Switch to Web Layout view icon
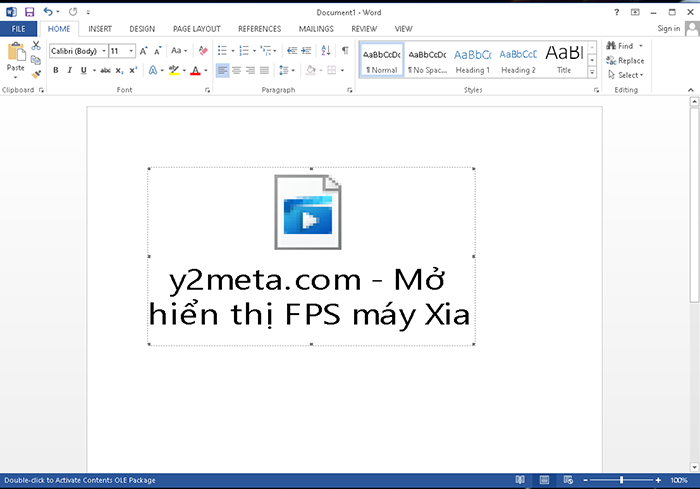The height and width of the screenshot is (489, 700). pos(568,480)
